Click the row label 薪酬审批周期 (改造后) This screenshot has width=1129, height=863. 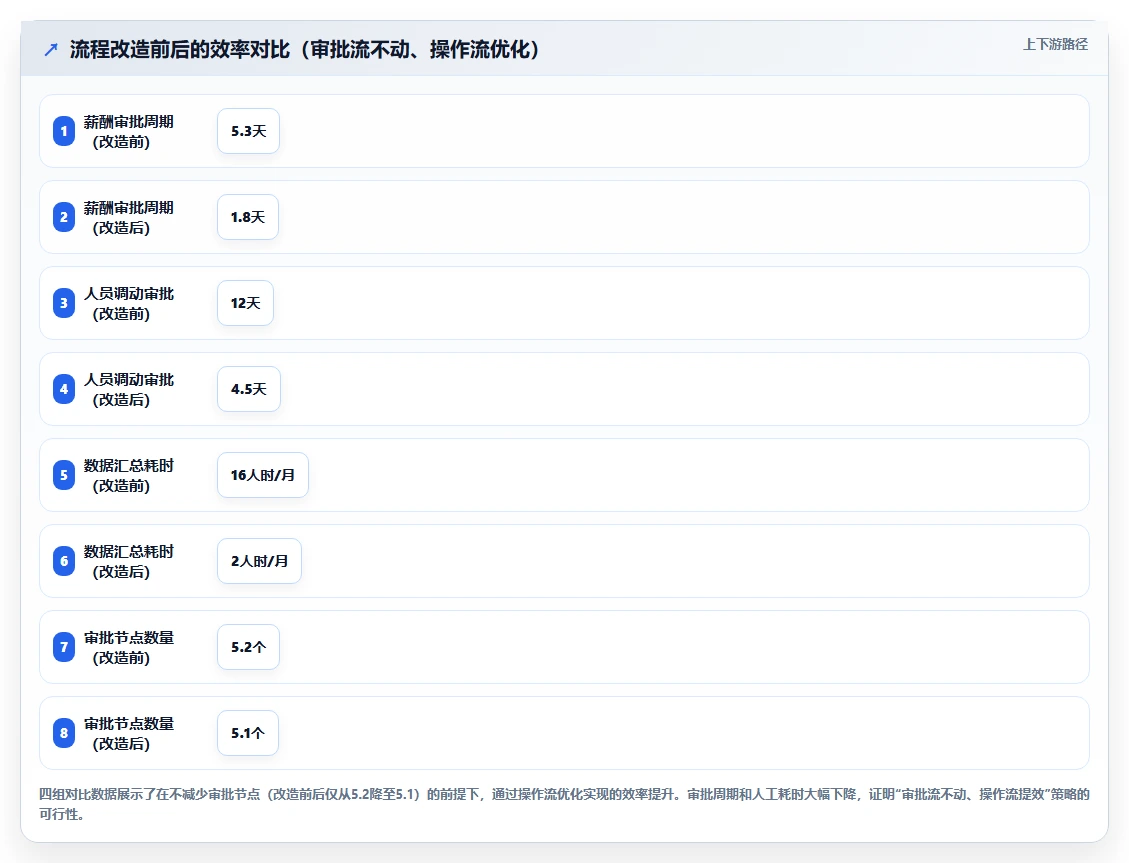click(129, 217)
